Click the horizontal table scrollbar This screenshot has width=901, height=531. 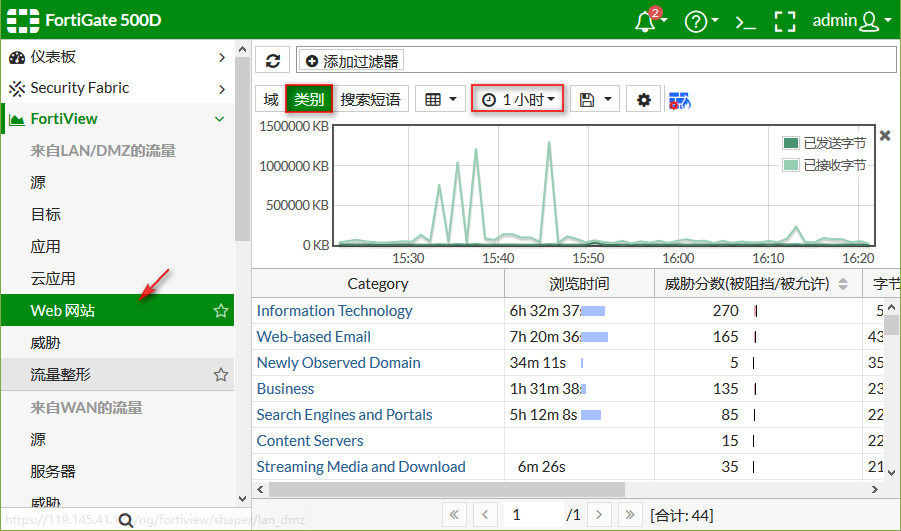[446, 490]
